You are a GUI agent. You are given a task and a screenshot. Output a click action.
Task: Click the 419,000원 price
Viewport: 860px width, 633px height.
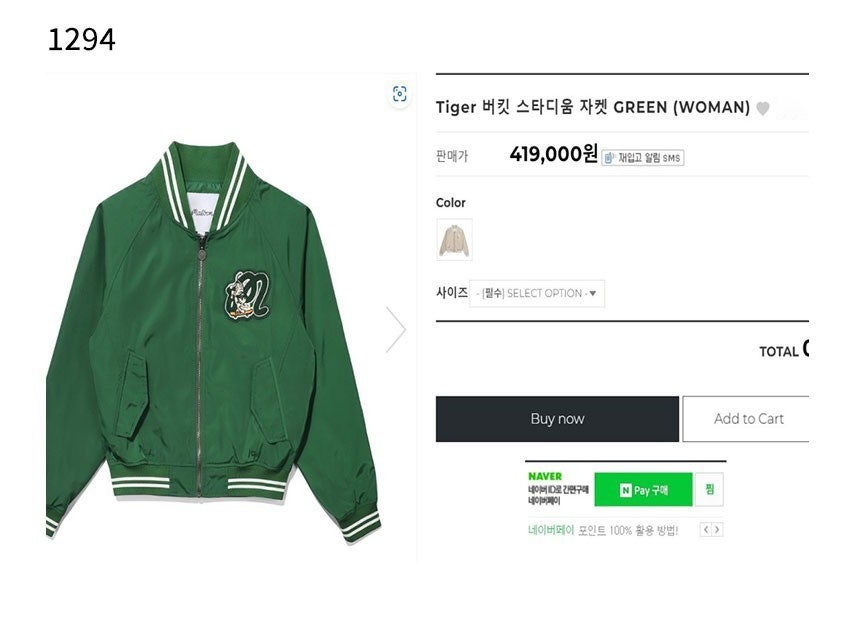(553, 154)
